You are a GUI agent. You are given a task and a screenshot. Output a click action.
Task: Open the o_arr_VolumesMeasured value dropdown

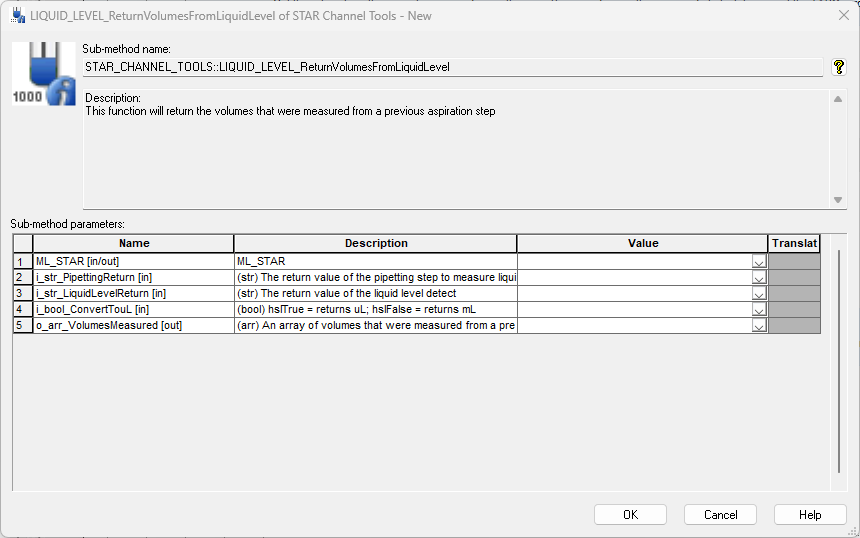tap(758, 326)
